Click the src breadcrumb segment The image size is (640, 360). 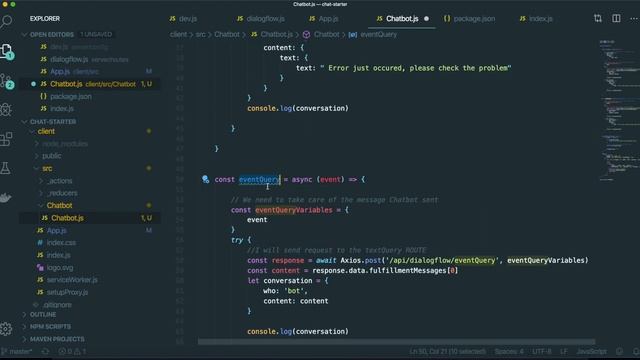(x=200, y=35)
